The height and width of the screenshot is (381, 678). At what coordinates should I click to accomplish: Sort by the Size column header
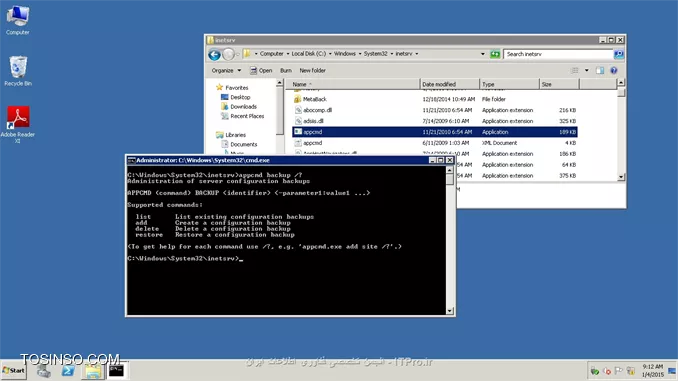pos(559,84)
